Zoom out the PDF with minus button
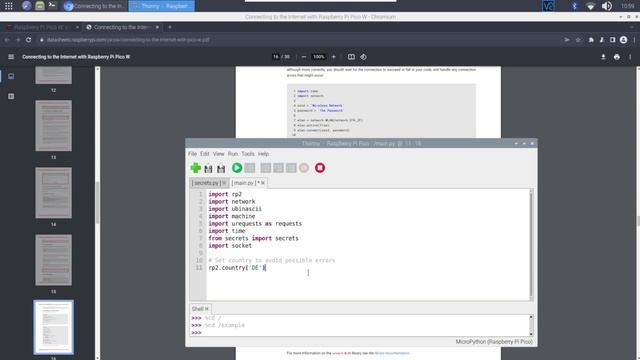This screenshot has width=640, height=360. pos(304,57)
